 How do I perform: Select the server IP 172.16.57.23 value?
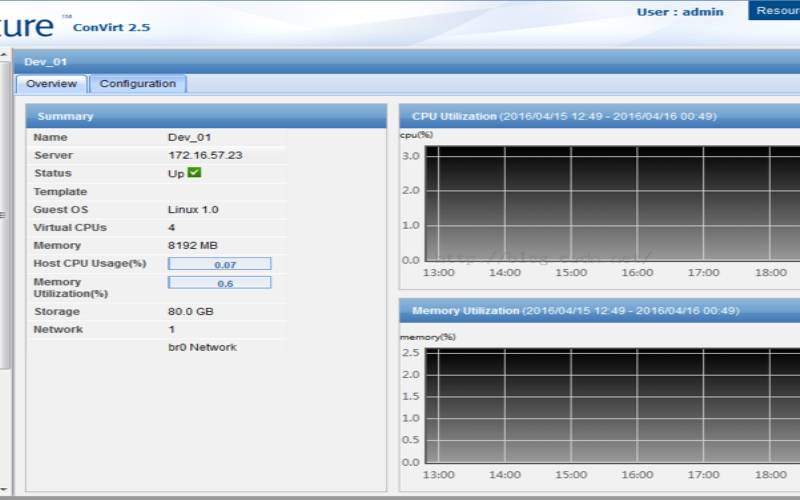pos(205,156)
